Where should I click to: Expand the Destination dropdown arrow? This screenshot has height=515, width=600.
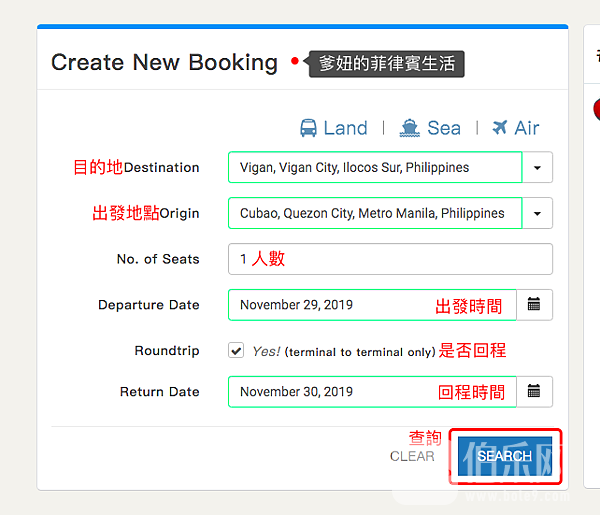pos(537,168)
